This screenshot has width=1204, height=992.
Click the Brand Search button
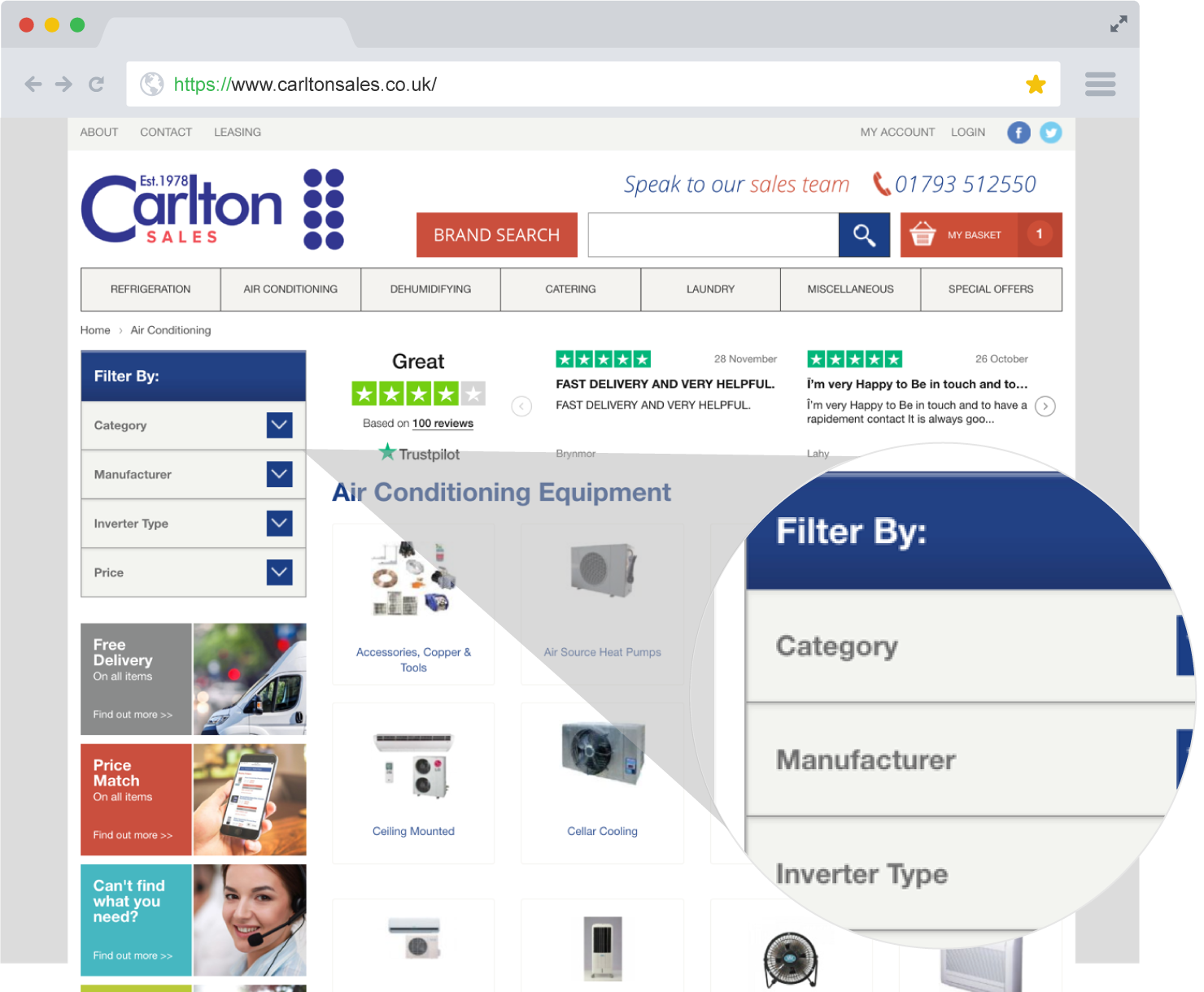point(497,235)
